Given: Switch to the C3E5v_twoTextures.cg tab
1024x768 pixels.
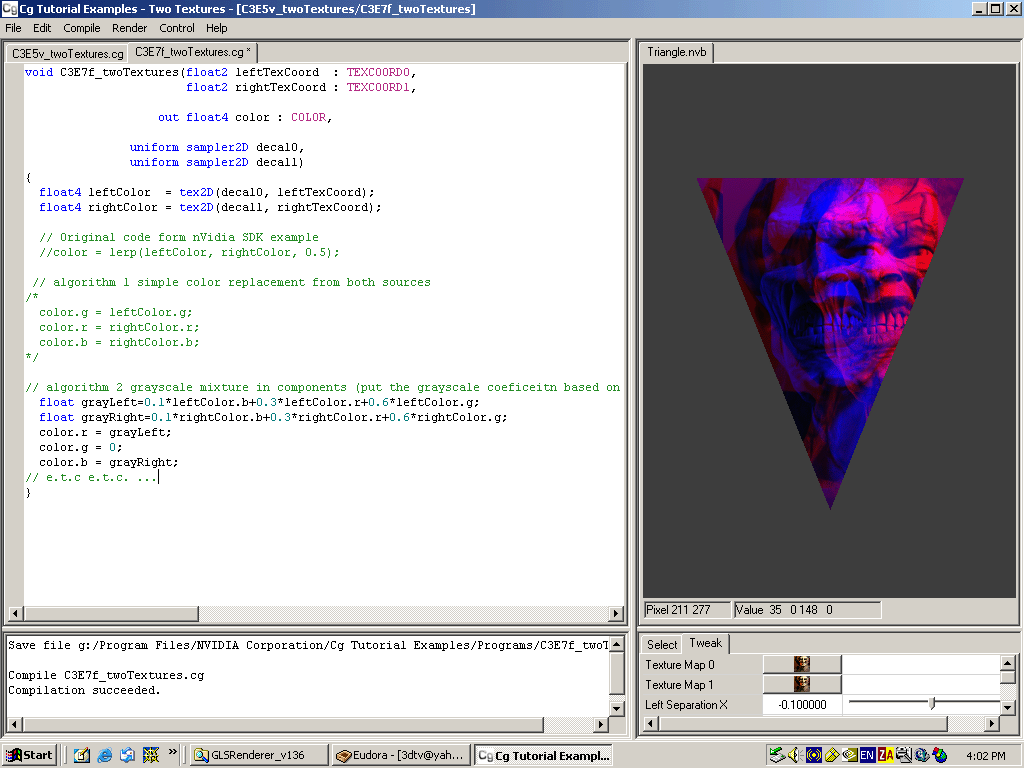Looking at the screenshot, I should point(67,54).
